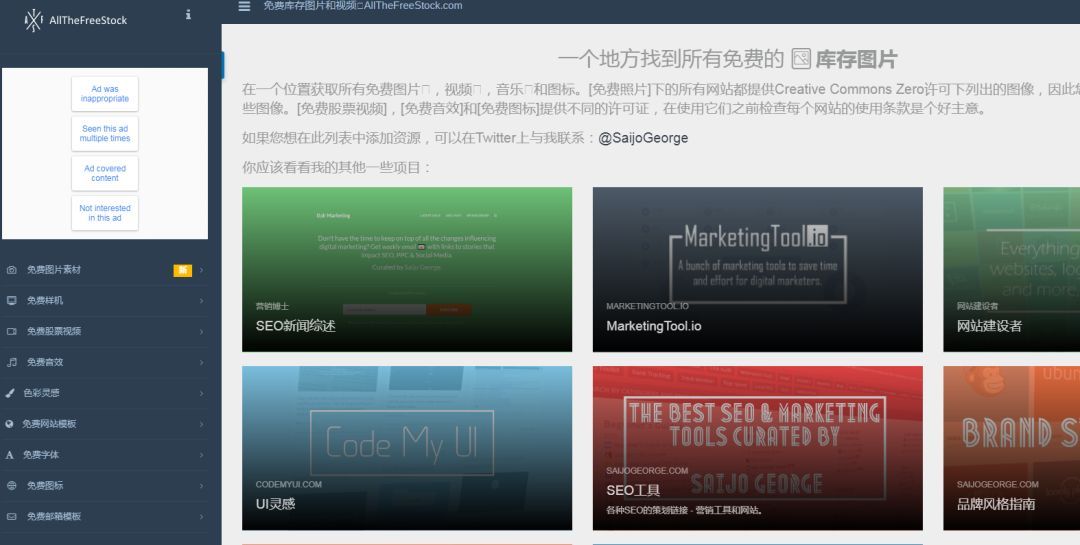Click the icon beside 免费图标
The height and width of the screenshot is (545, 1080).
click(x=12, y=485)
